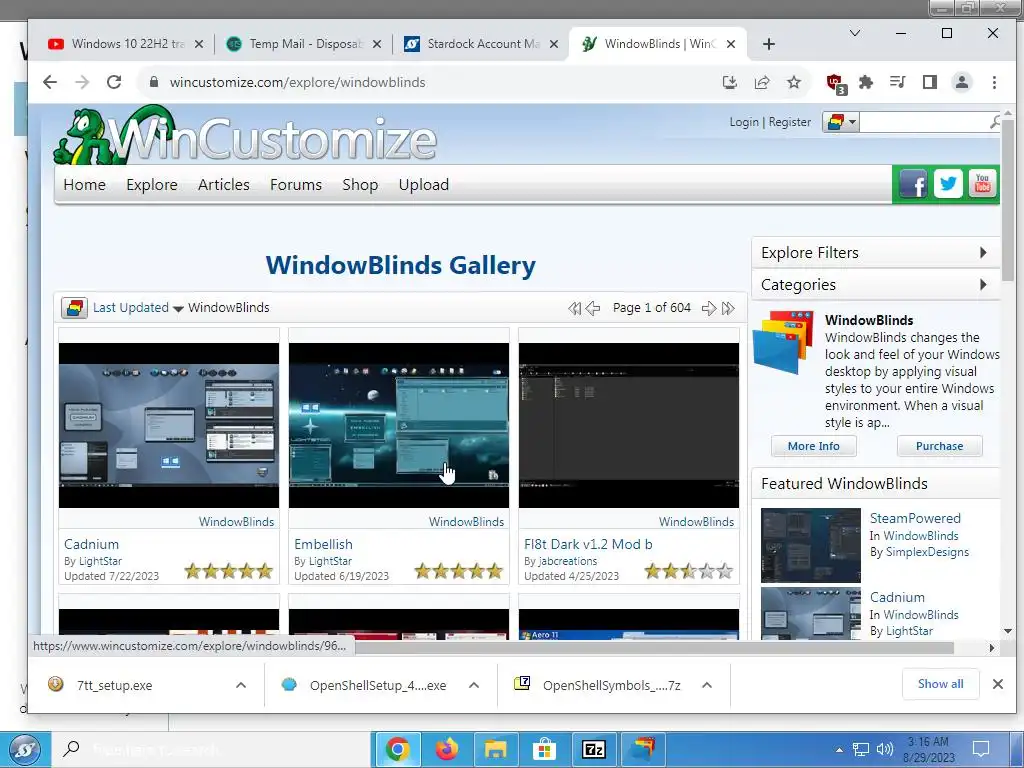Viewport: 1024px width, 768px height.
Task: Toggle the browser side panel icon
Action: click(930, 82)
